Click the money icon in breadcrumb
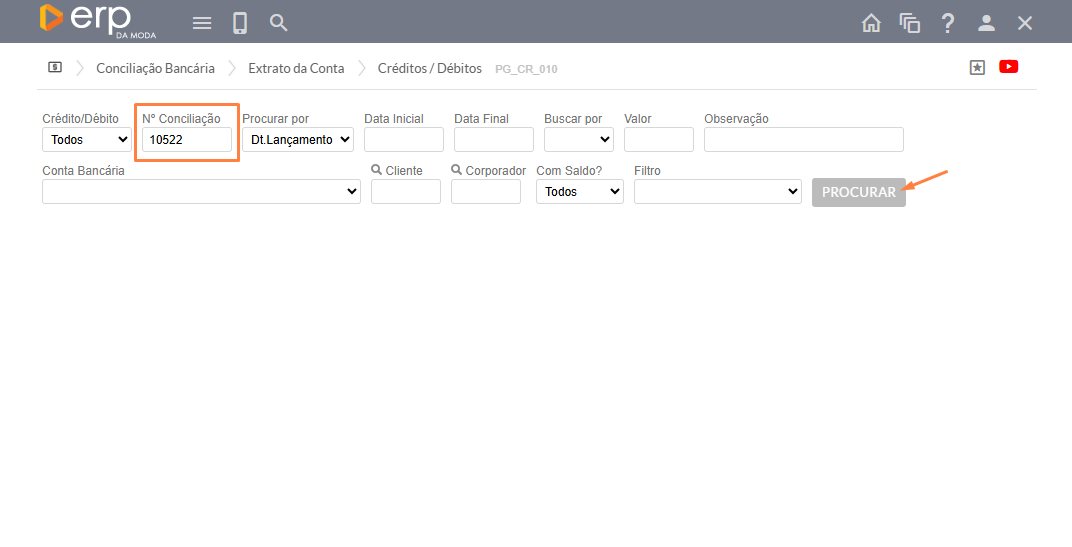The width and height of the screenshot is (1072, 547). (55, 68)
